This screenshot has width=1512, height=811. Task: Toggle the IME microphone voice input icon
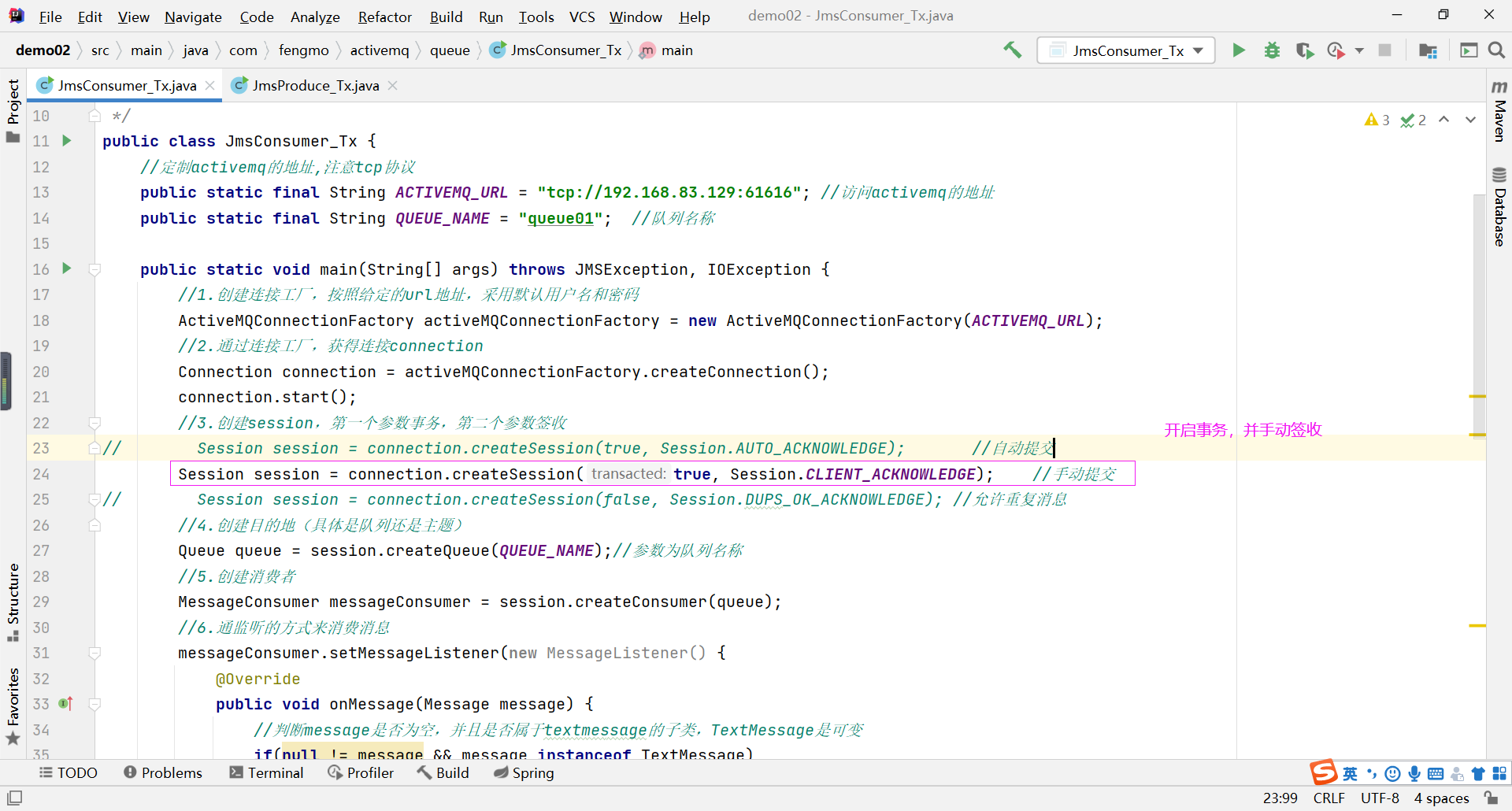coord(1414,773)
